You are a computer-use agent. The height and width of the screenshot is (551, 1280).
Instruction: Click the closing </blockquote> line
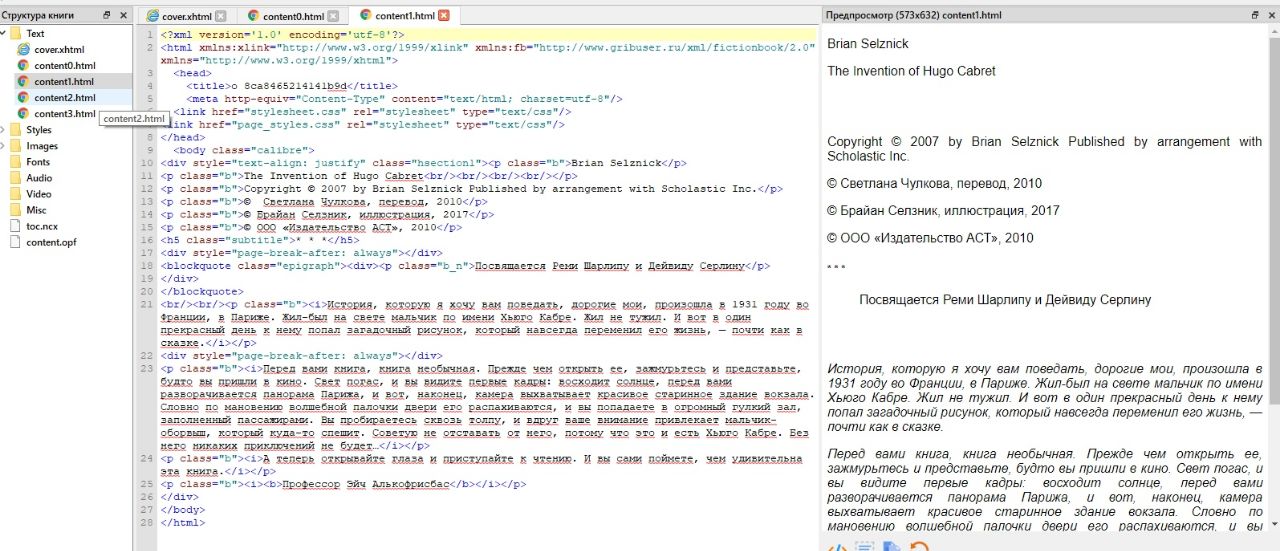[x=202, y=292]
